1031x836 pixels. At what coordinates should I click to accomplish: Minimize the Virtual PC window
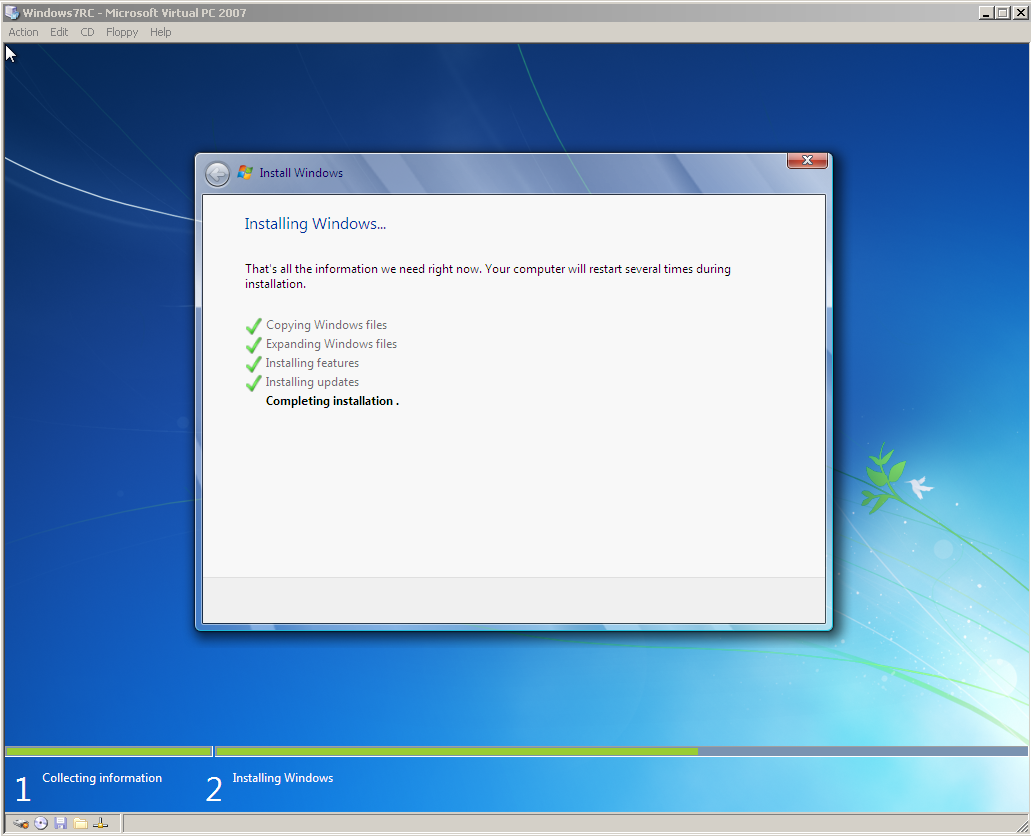pyautogui.click(x=985, y=12)
